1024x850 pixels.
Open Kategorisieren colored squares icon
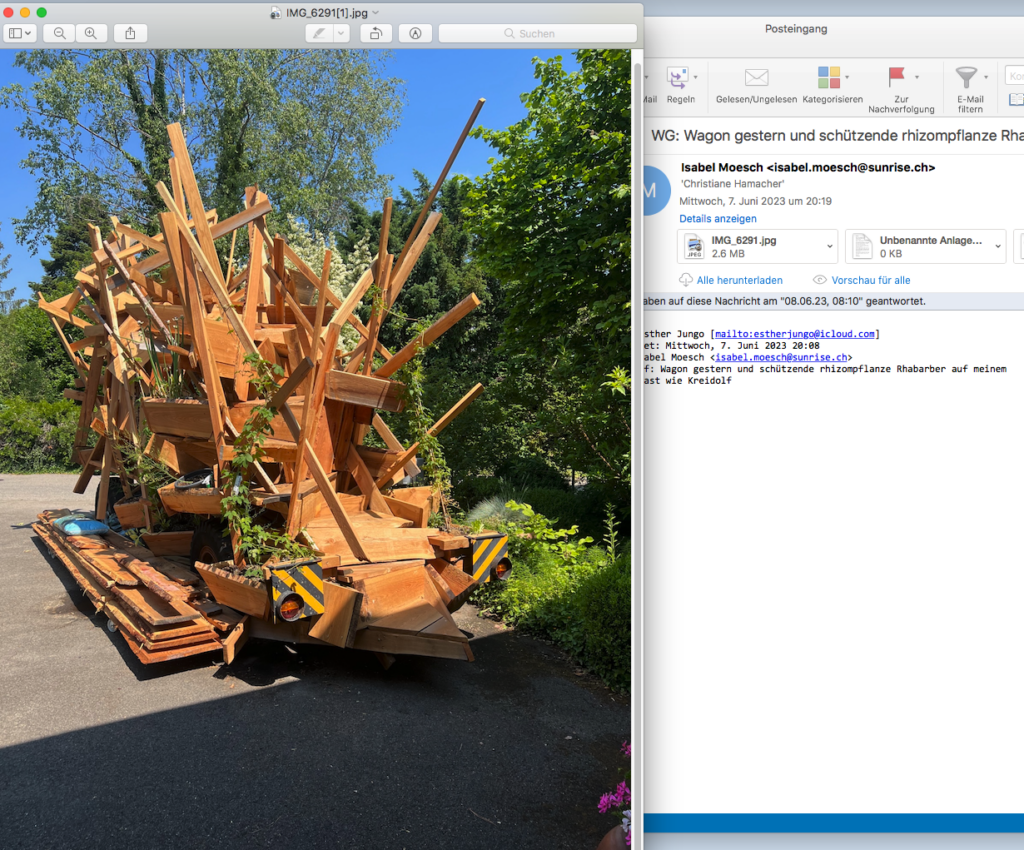point(829,78)
